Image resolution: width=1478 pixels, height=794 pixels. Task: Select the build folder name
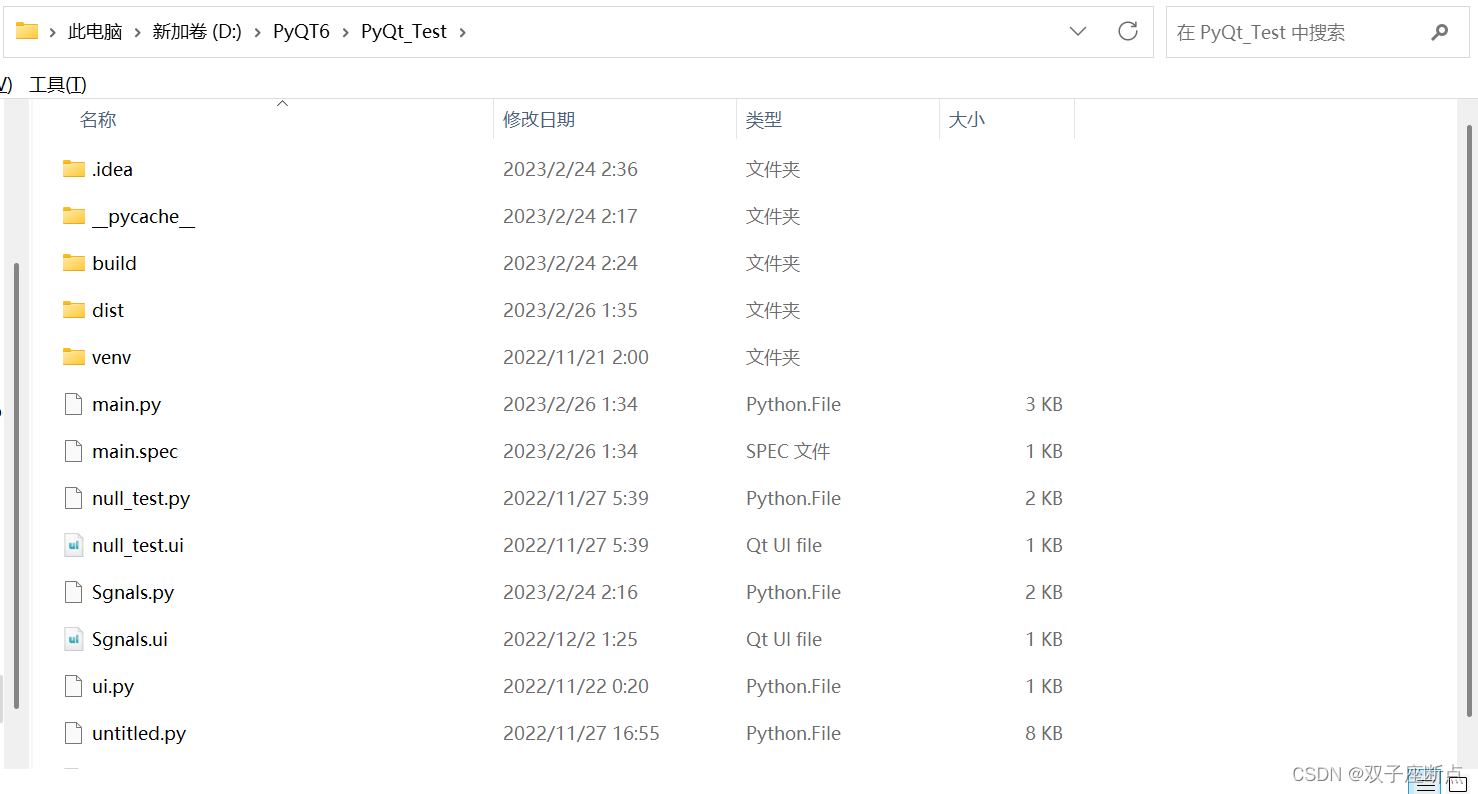click(x=114, y=263)
